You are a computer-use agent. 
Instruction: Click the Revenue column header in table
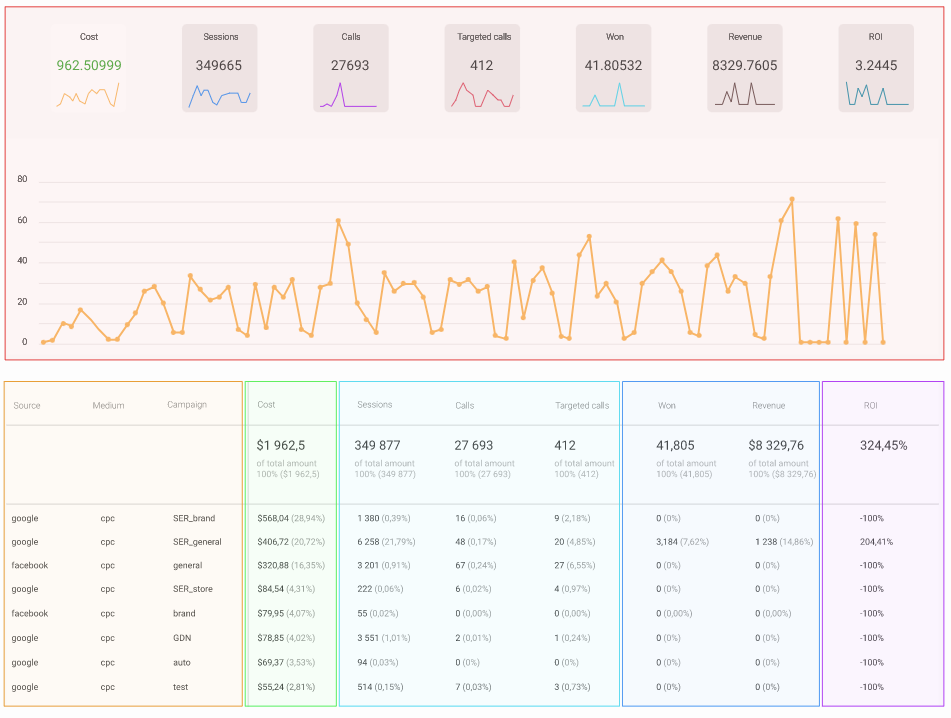pos(768,405)
